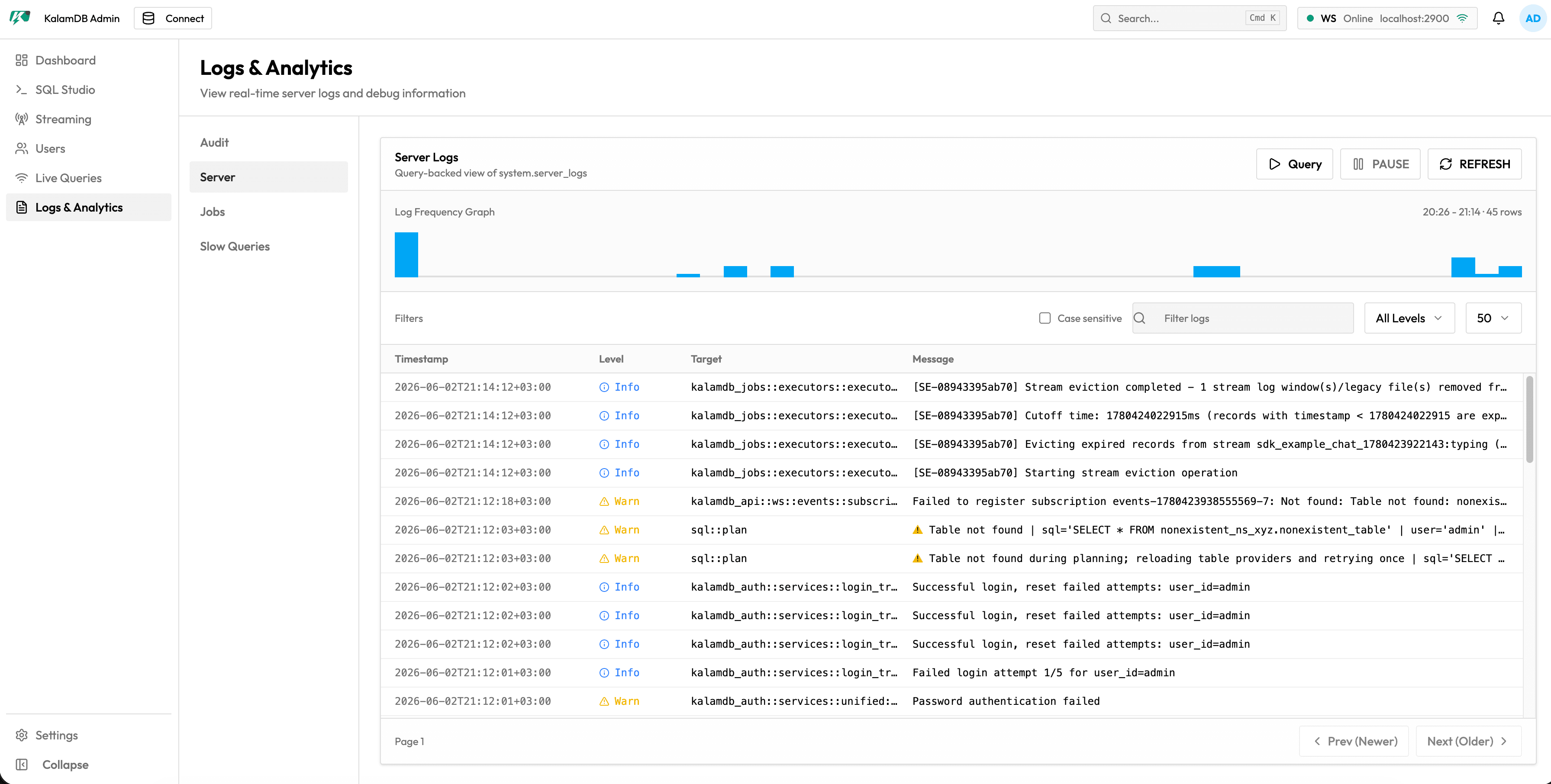Viewport: 1551px width, 784px height.
Task: Select 'Table not found during planning' message
Action: point(1209,559)
